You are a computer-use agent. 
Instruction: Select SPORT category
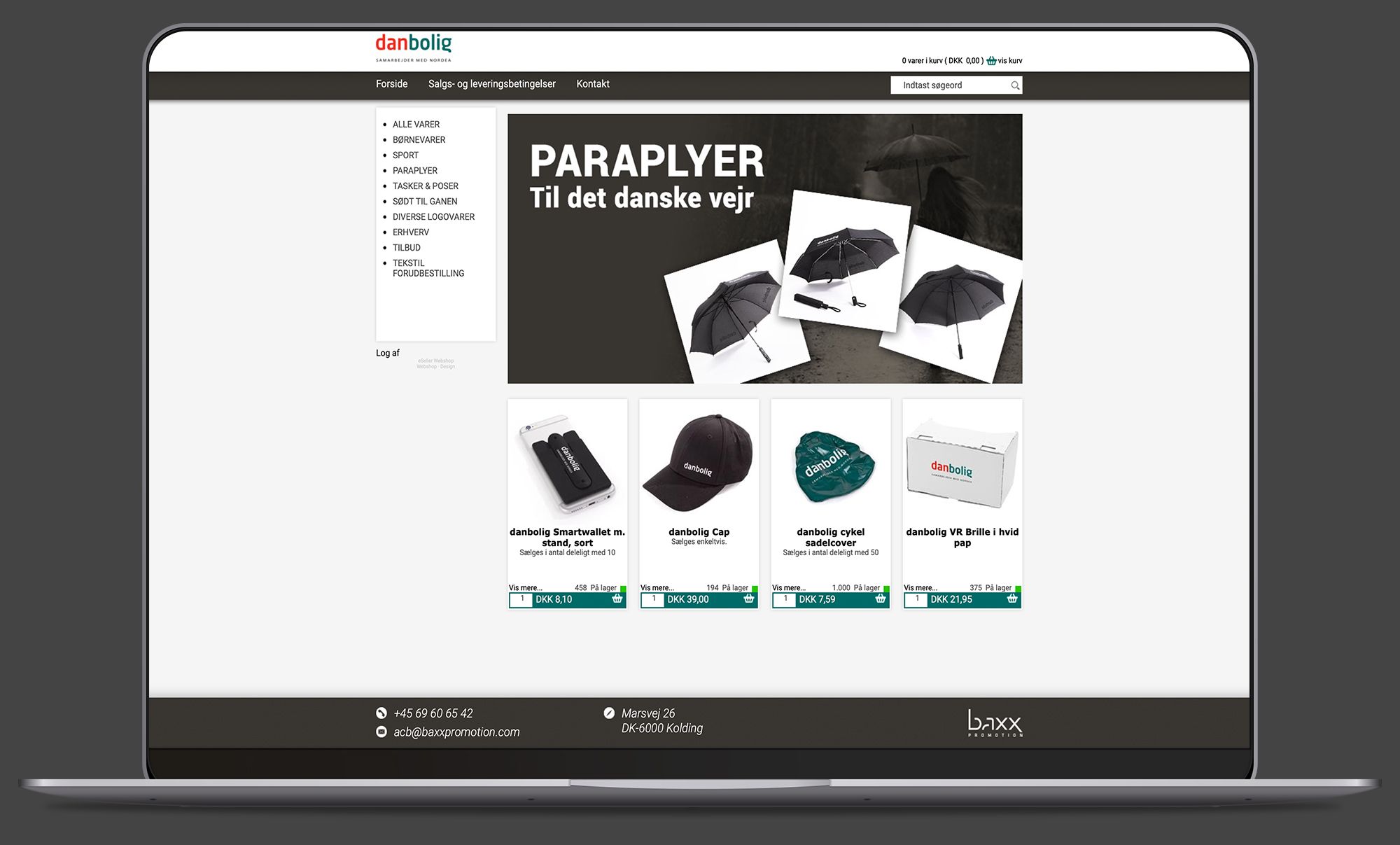[x=405, y=155]
